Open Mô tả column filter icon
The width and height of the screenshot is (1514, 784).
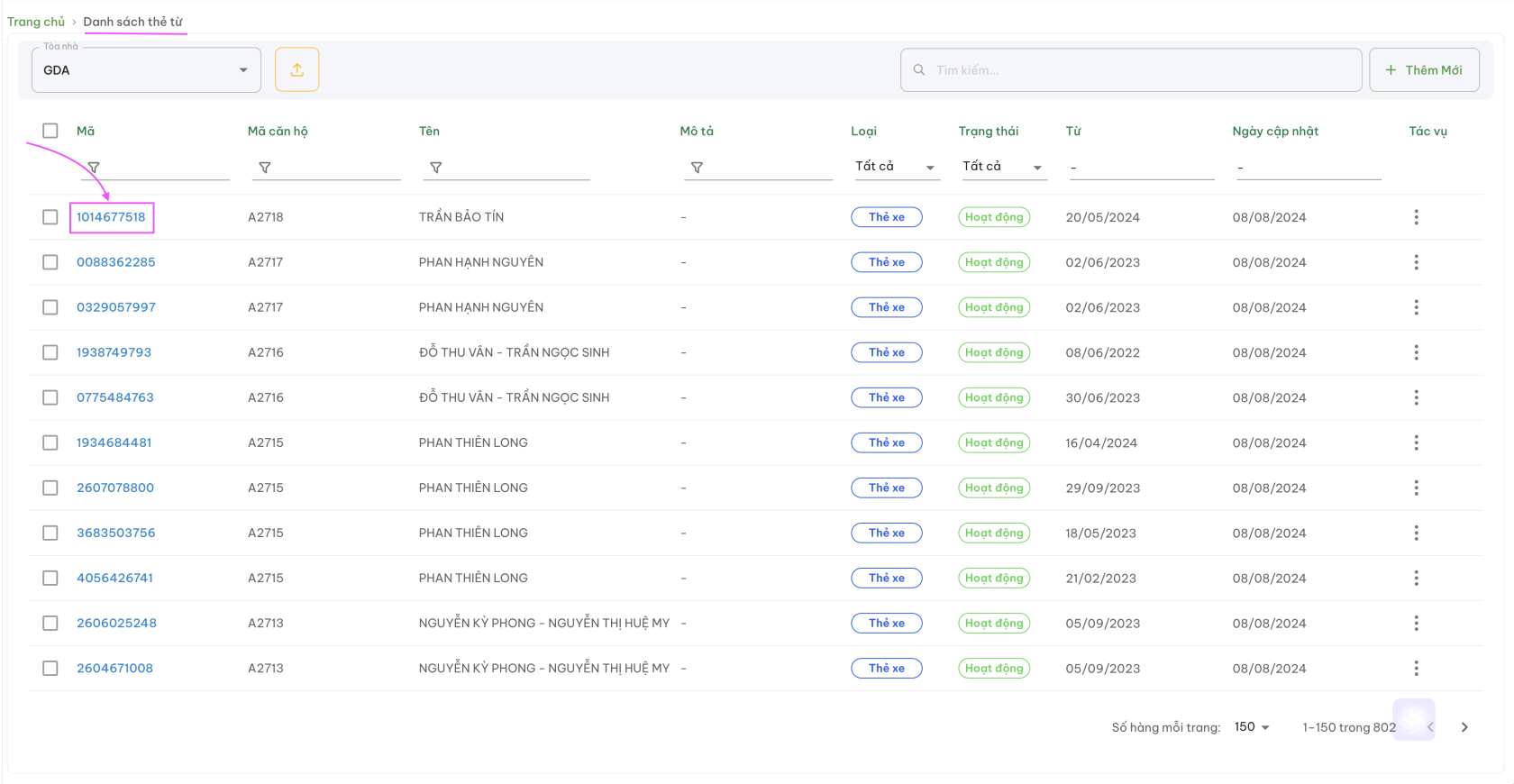pyautogui.click(x=697, y=168)
